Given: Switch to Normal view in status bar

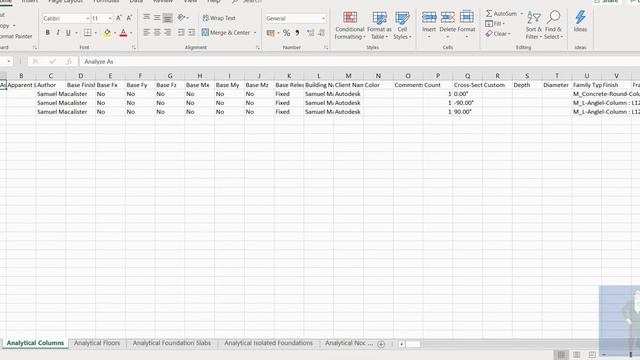Looking at the screenshot, I should click(561, 355).
